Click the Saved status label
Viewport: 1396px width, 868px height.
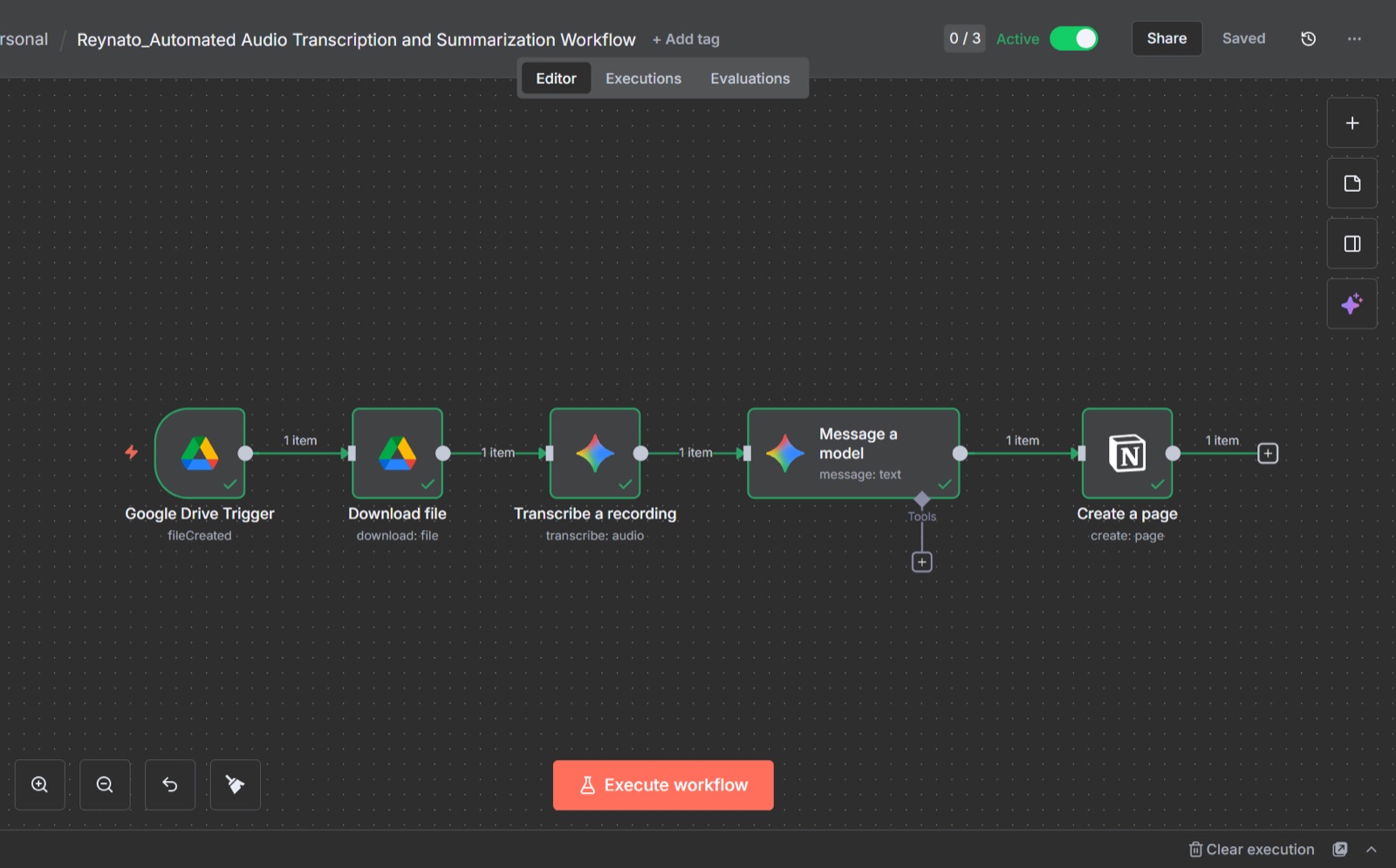tap(1244, 38)
